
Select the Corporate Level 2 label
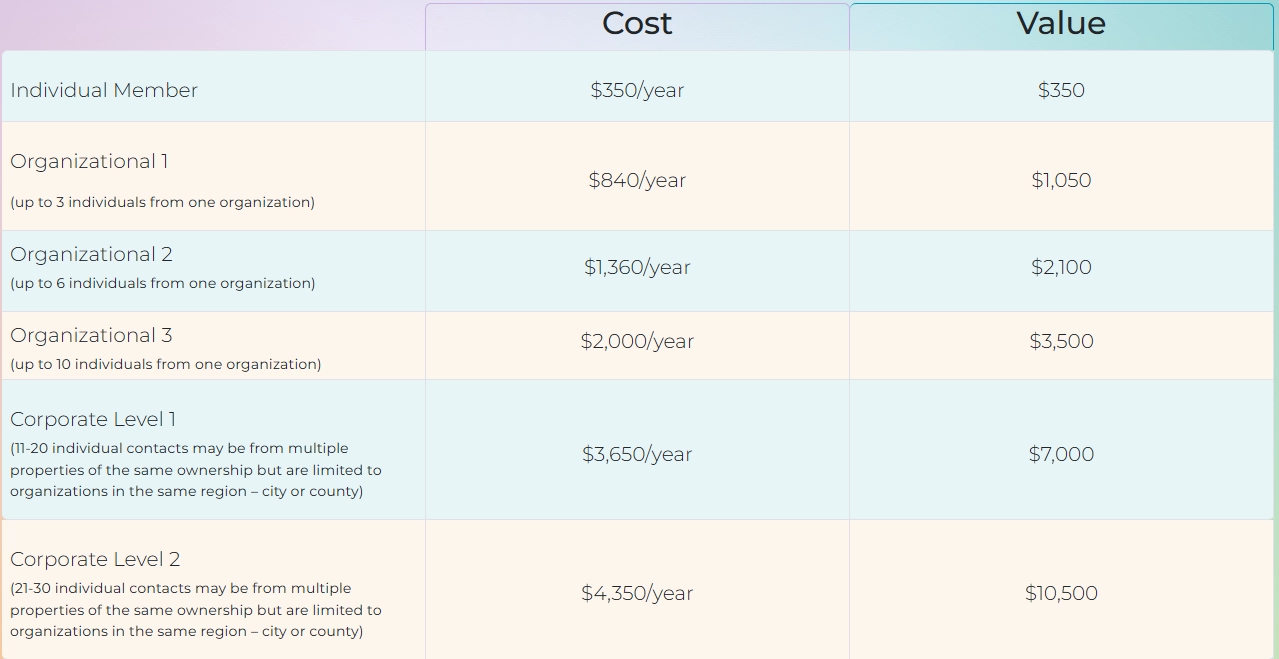(x=95, y=559)
